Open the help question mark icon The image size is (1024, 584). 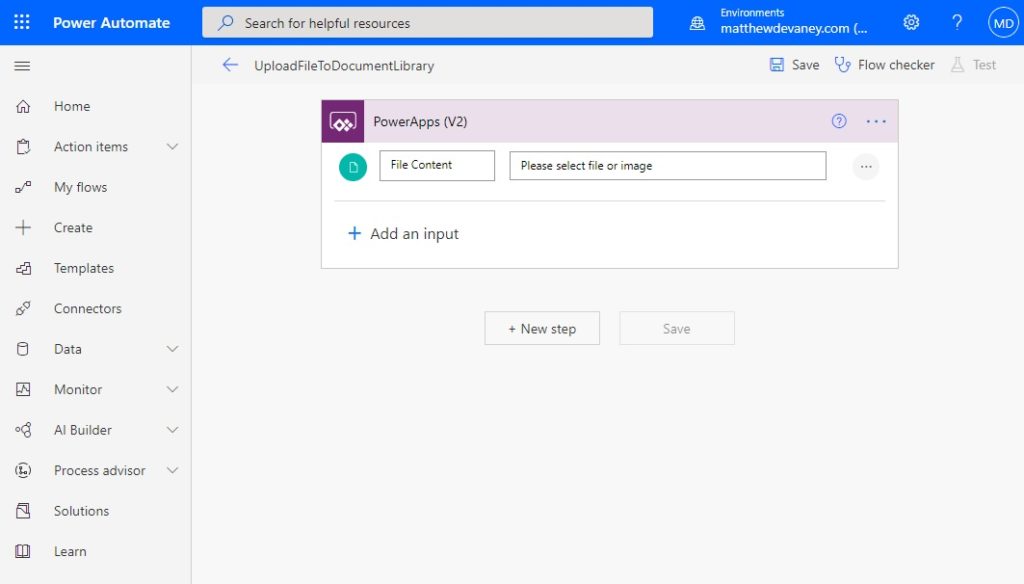pos(957,22)
